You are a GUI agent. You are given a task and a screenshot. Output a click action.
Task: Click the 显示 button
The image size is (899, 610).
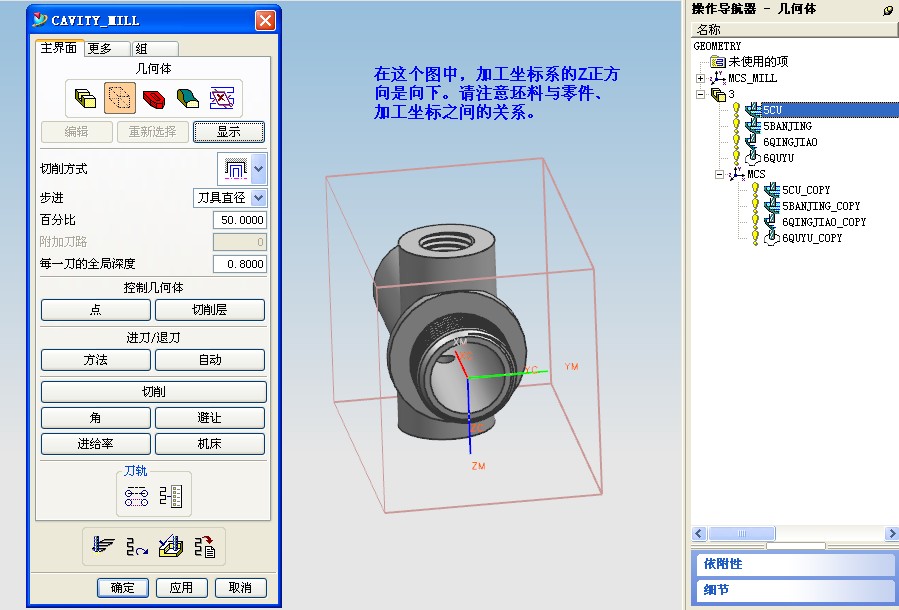[x=229, y=132]
